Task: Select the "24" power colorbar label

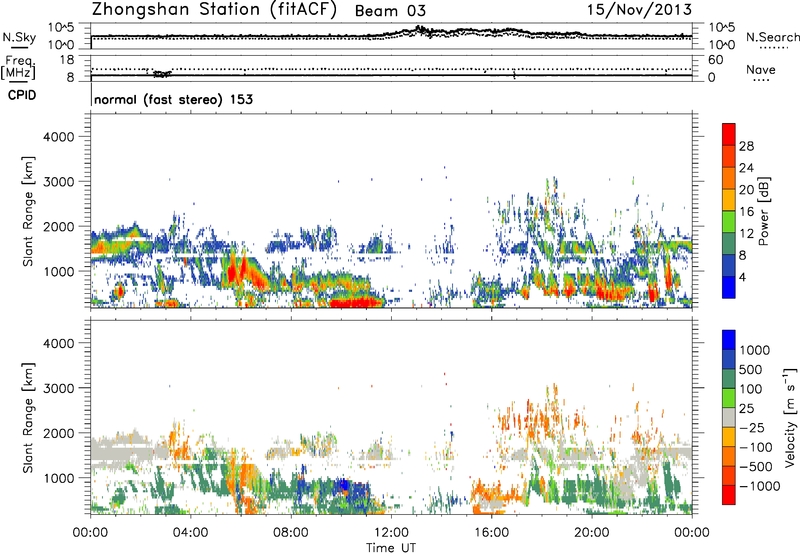Action: pyautogui.click(x=746, y=168)
